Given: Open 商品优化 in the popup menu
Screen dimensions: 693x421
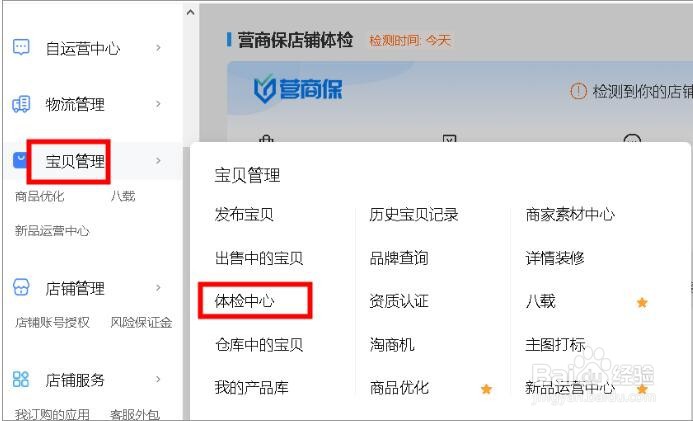Looking at the screenshot, I should tap(399, 388).
